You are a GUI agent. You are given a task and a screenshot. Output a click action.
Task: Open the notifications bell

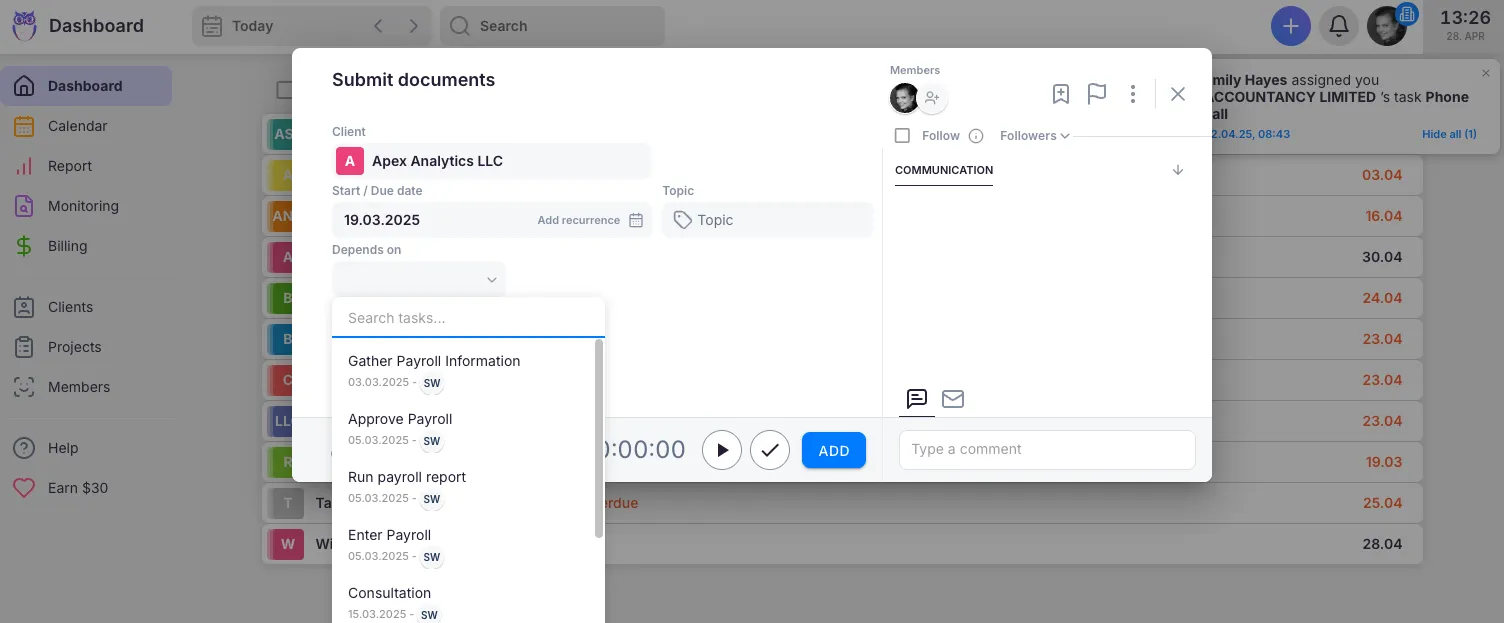click(x=1338, y=26)
